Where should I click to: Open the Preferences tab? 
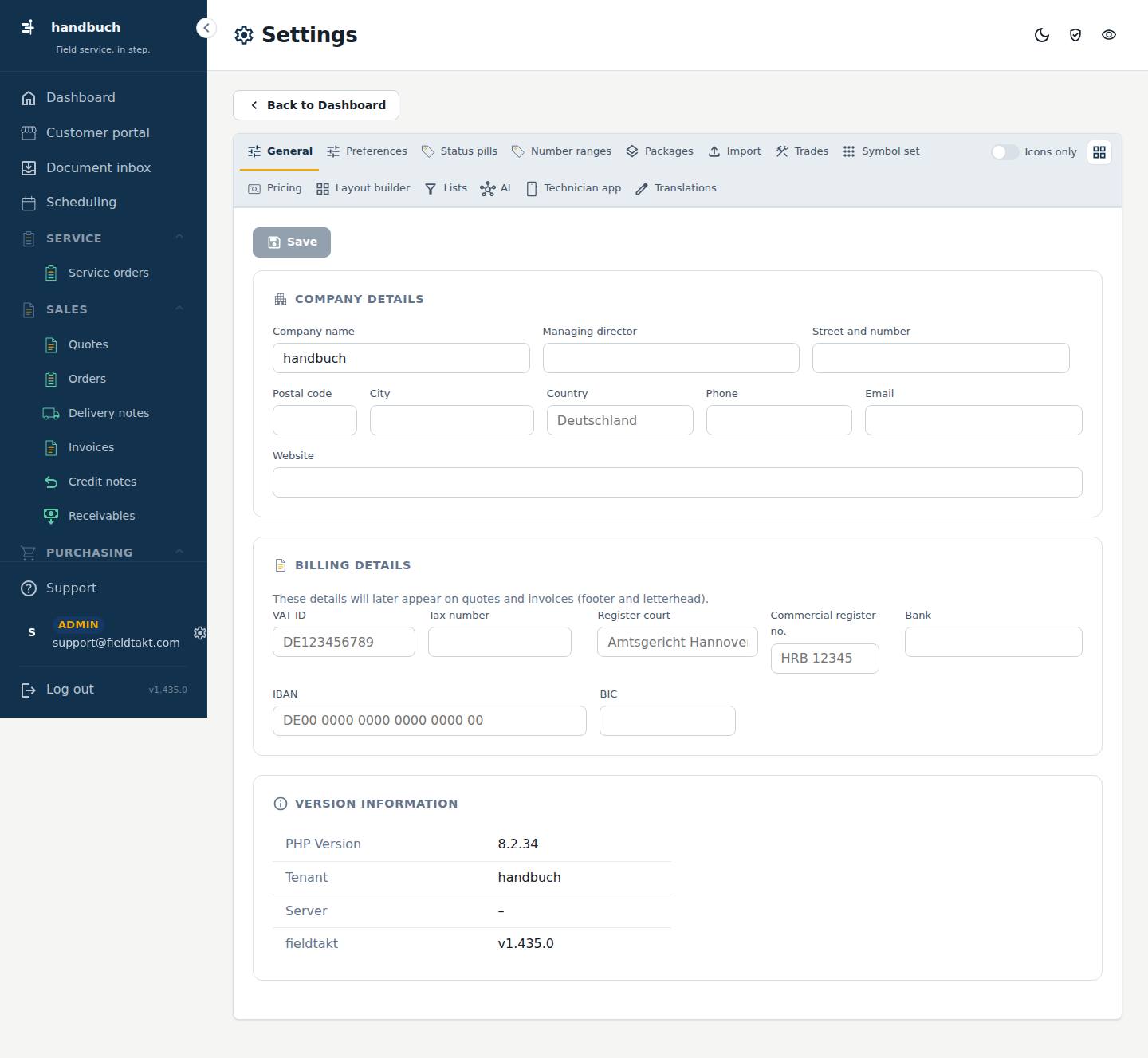coord(367,151)
